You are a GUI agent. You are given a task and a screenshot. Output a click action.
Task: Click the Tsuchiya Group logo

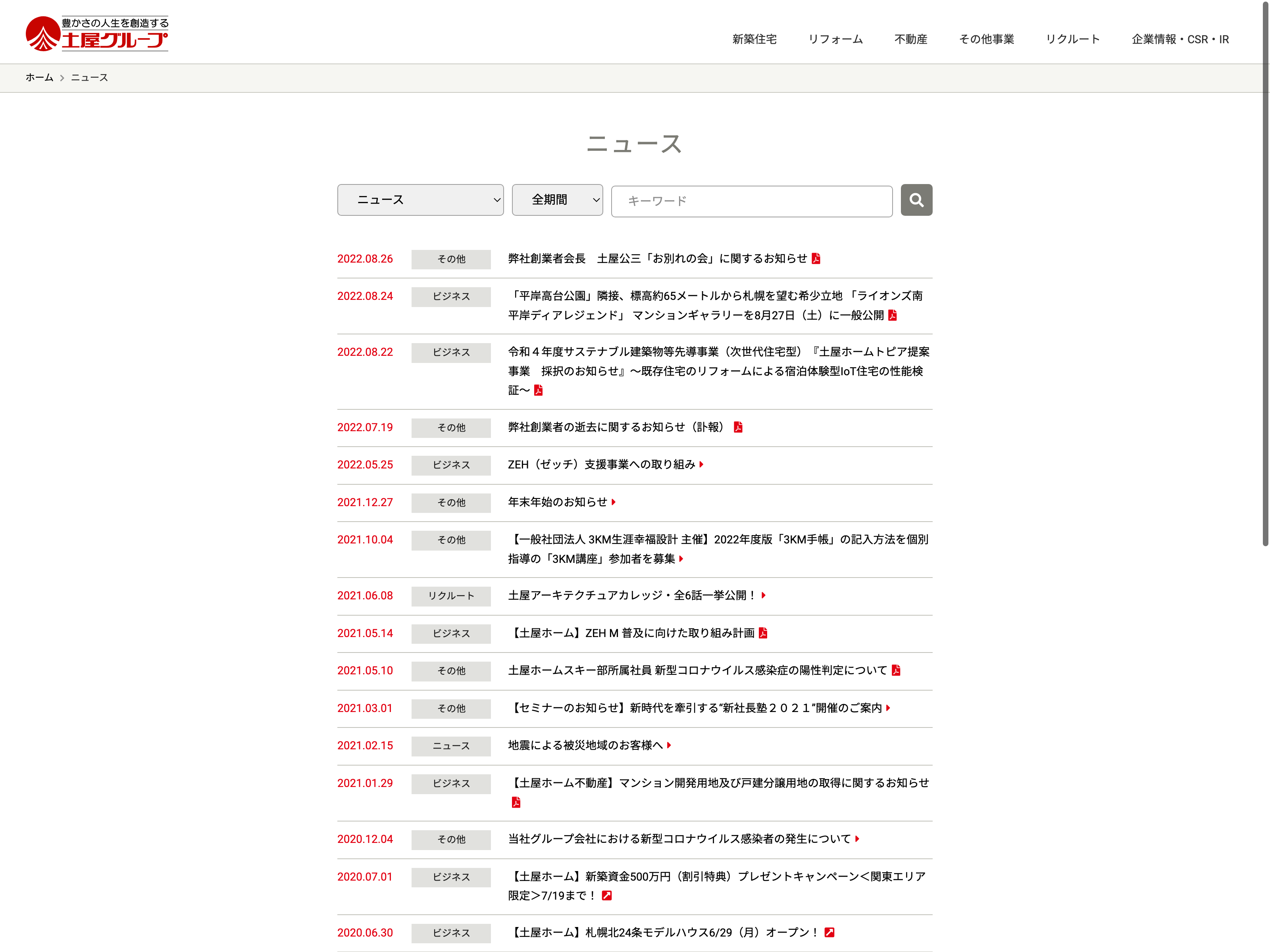(x=97, y=34)
